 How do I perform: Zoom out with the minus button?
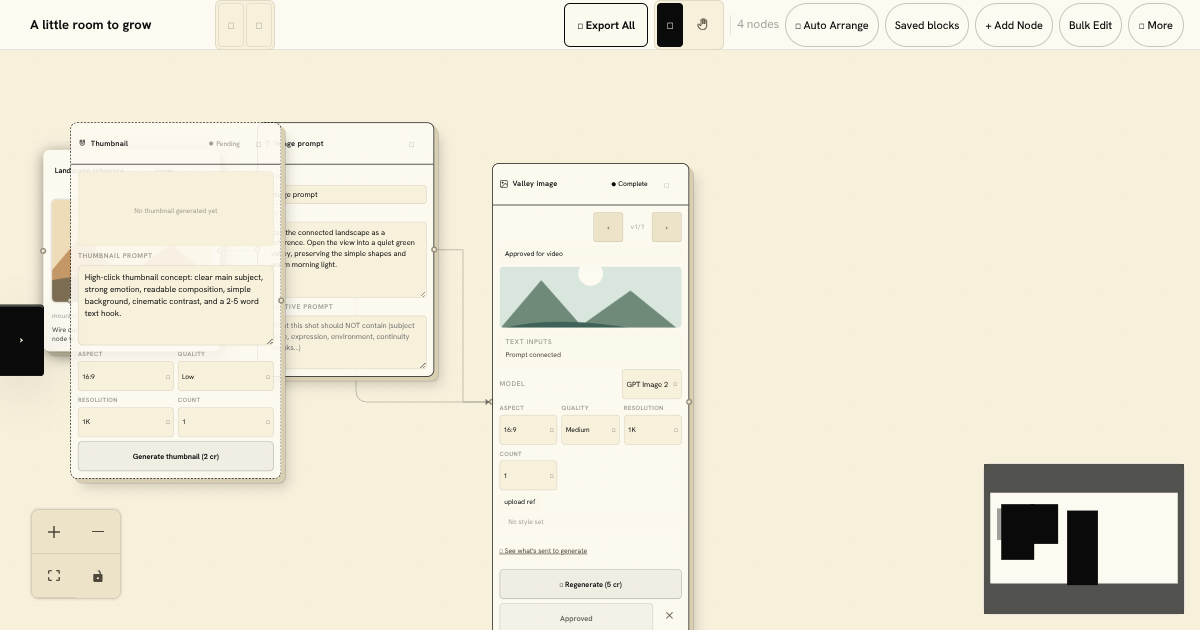(98, 532)
